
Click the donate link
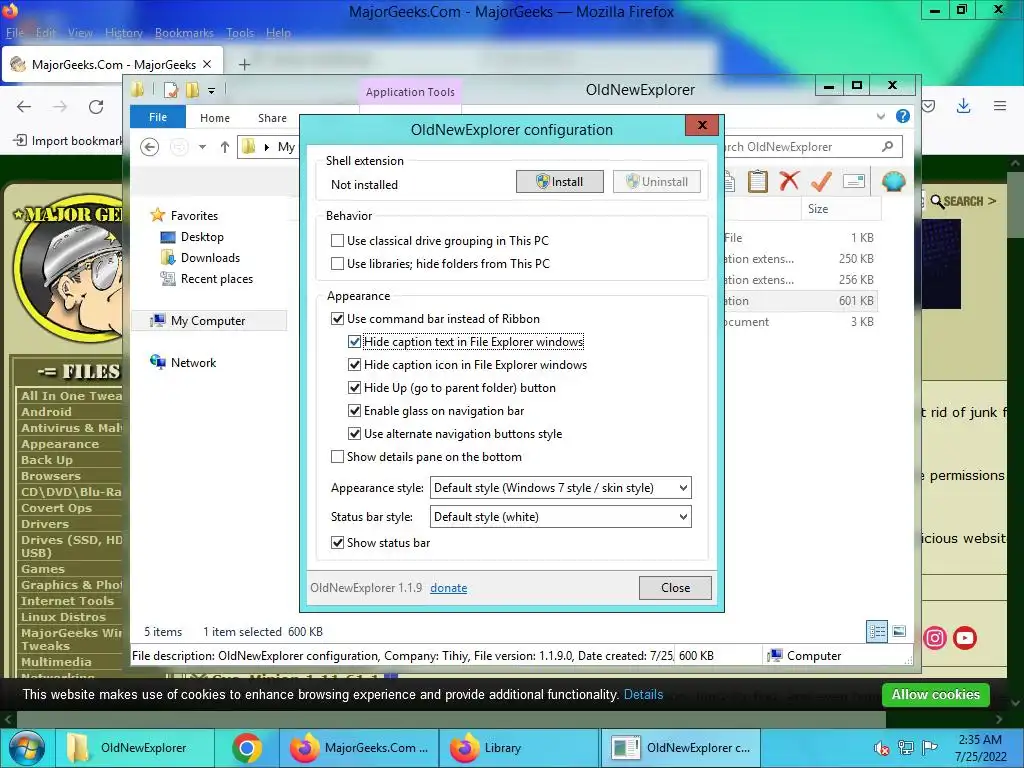click(x=449, y=588)
